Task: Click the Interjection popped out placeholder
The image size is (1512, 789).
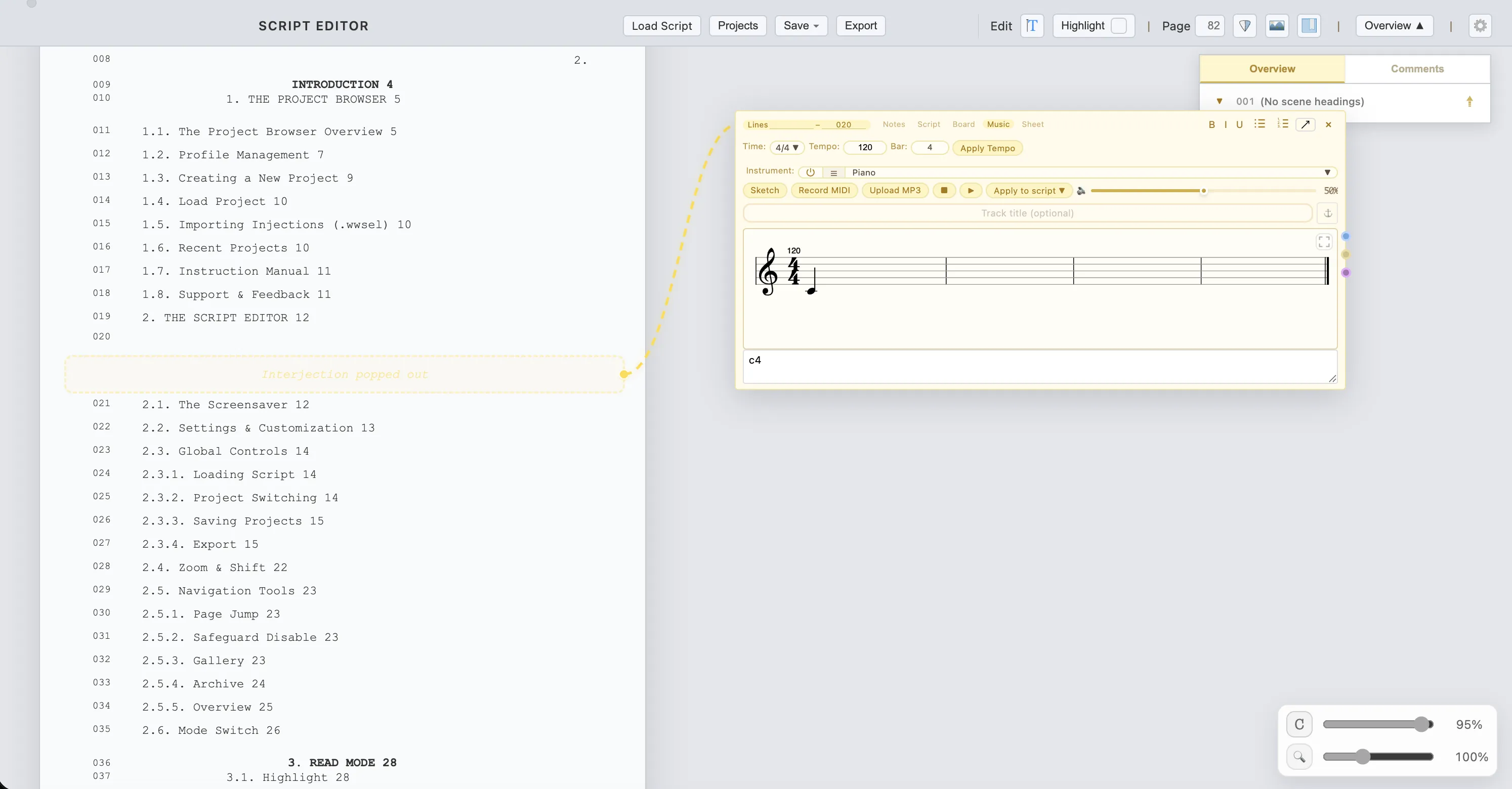Action: (345, 374)
